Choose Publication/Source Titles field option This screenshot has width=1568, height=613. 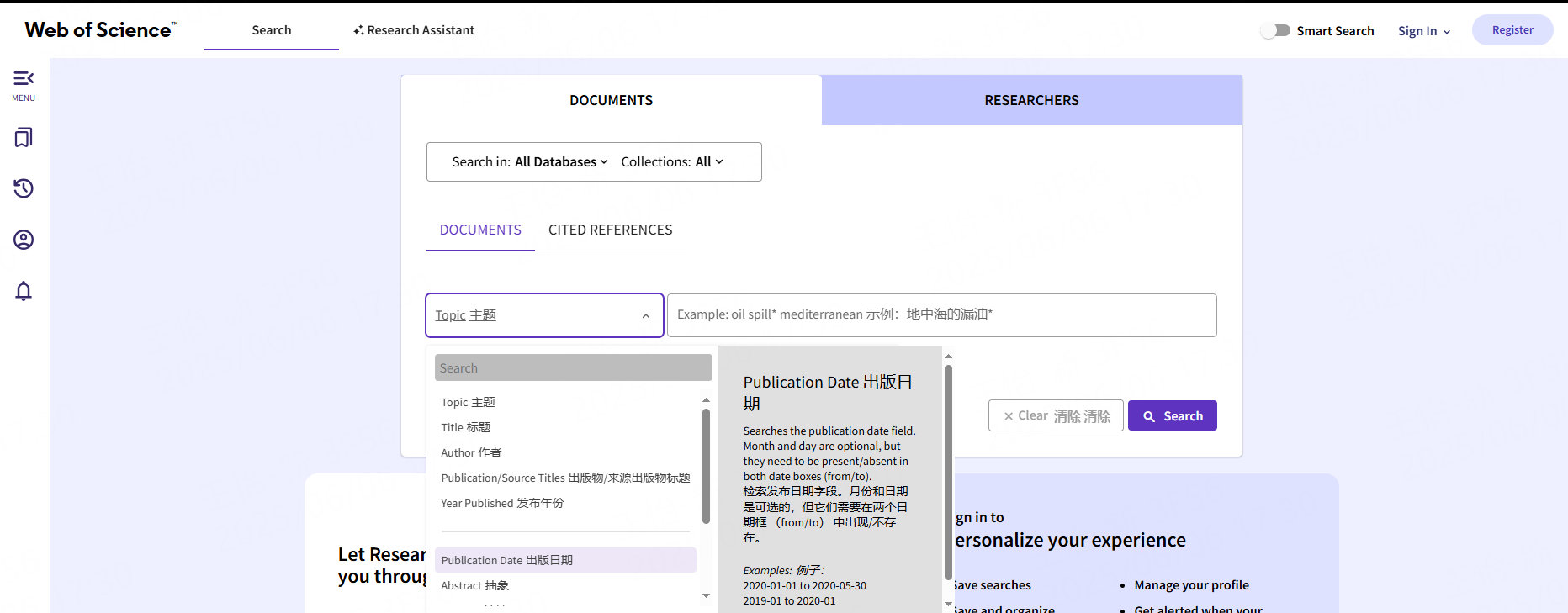(x=565, y=478)
